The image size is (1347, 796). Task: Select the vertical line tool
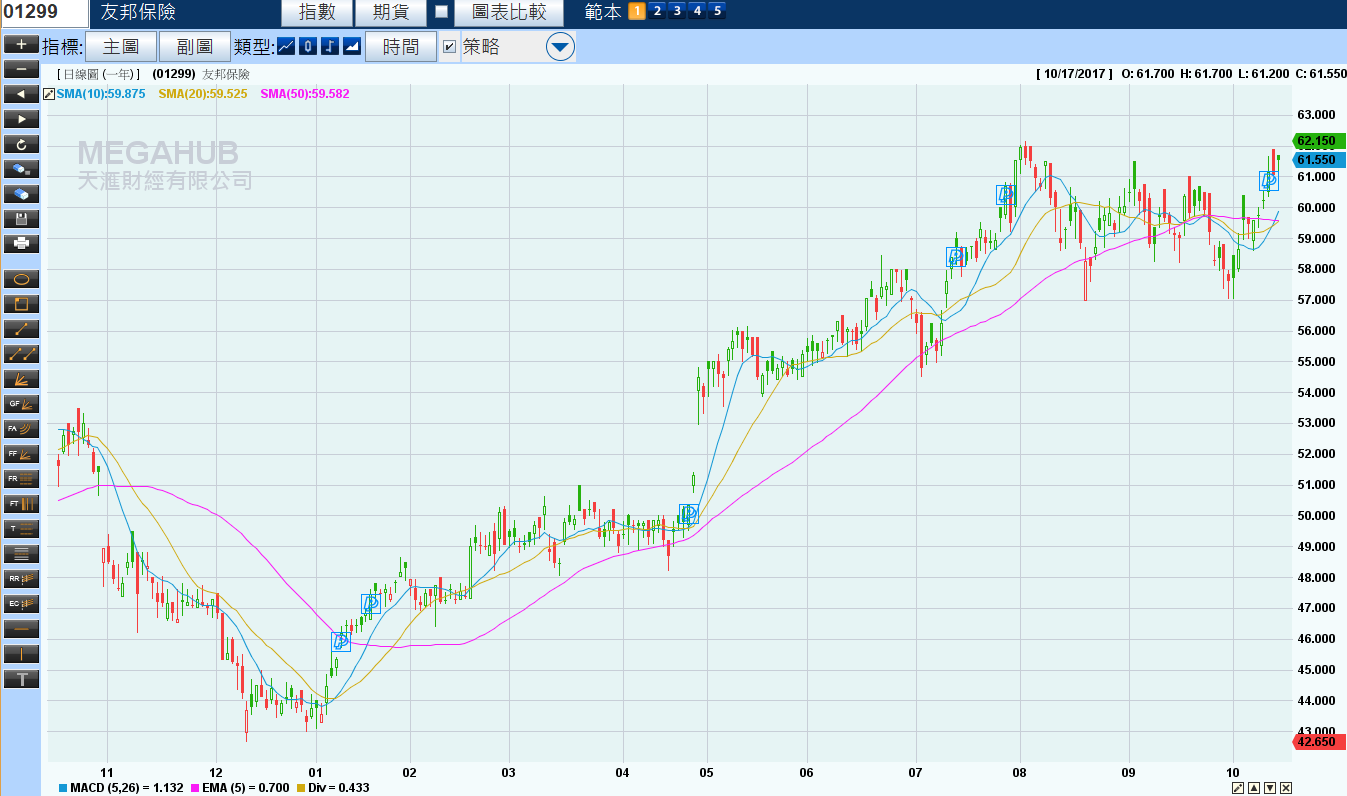click(x=22, y=654)
